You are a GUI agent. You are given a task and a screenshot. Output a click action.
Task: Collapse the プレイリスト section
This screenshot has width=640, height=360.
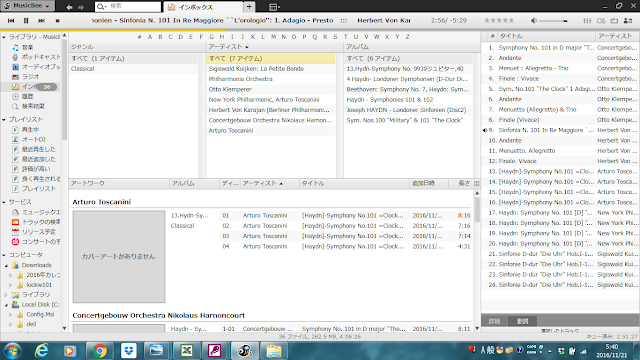(x=4, y=120)
